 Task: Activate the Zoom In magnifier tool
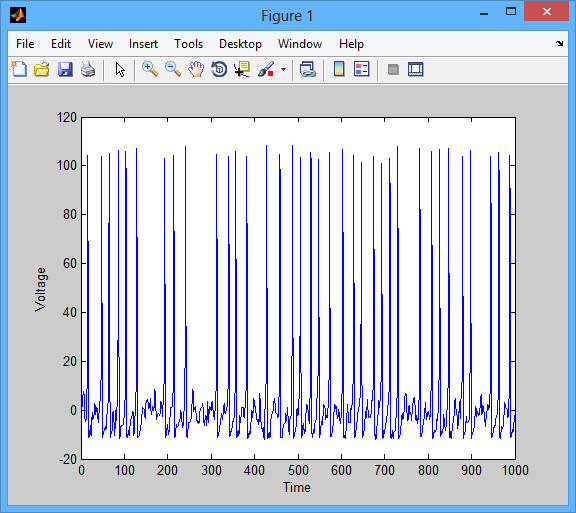(150, 69)
